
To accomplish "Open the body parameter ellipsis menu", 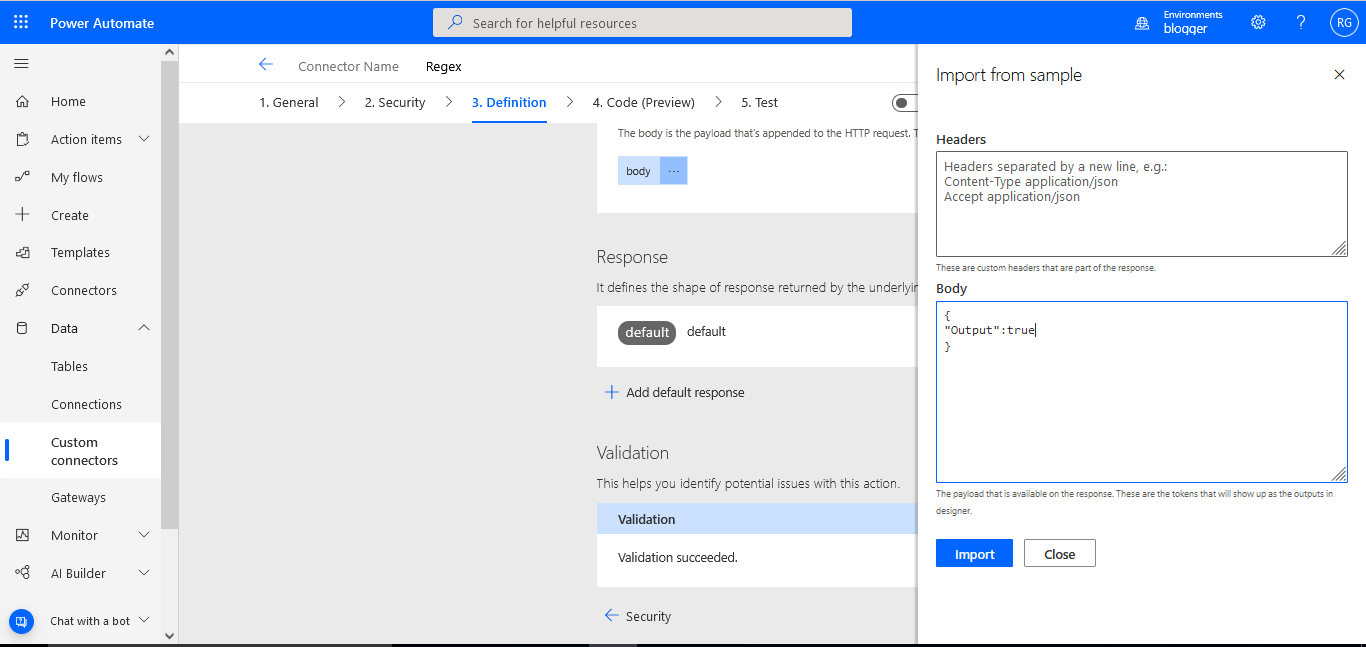I will point(673,171).
